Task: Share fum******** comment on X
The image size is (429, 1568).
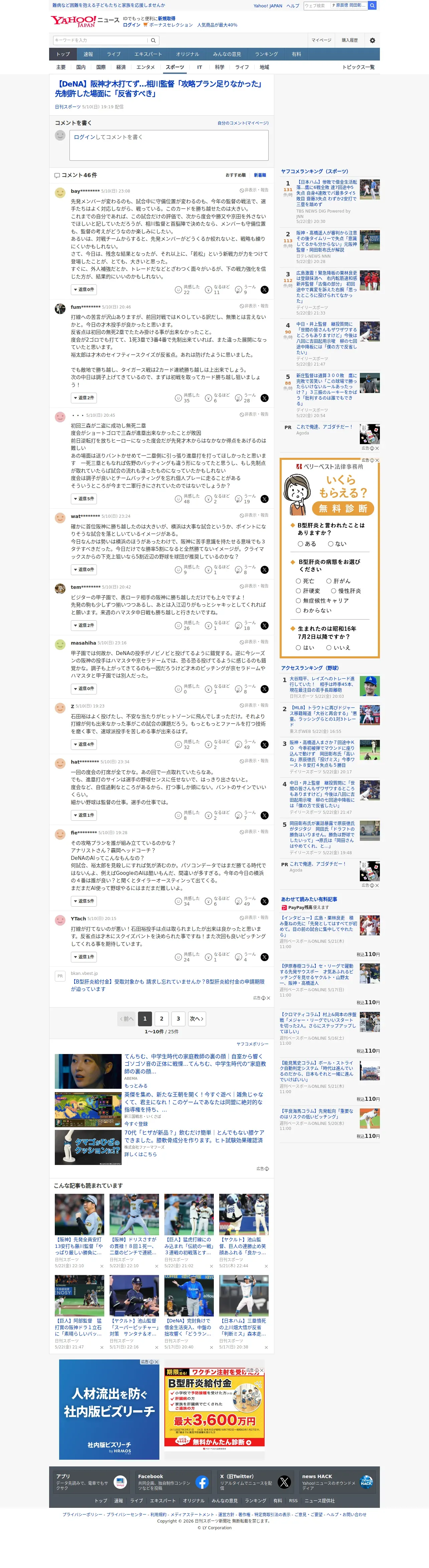Action: click(265, 398)
